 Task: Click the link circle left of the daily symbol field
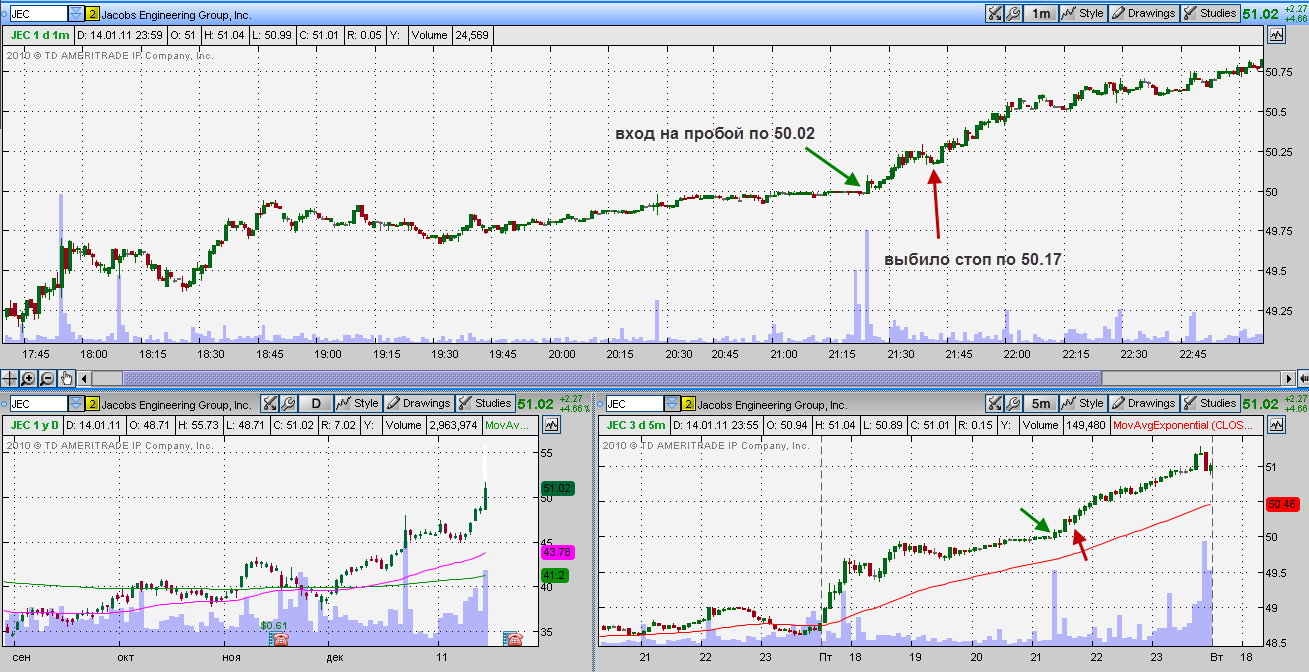pyautogui.click(x=4, y=404)
